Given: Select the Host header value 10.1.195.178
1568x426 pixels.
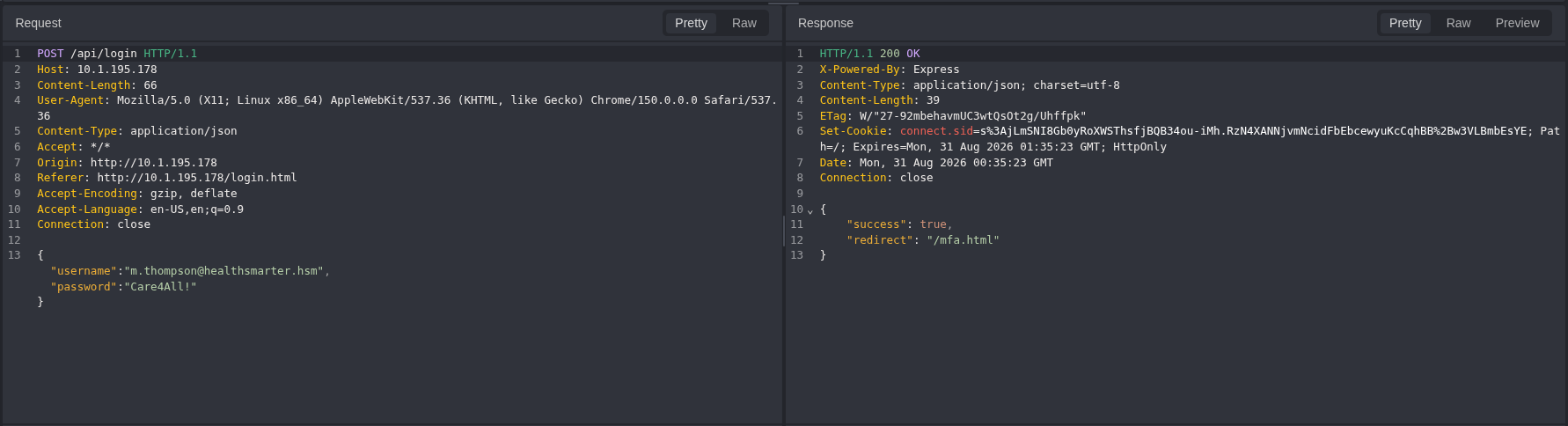Looking at the screenshot, I should point(117,70).
